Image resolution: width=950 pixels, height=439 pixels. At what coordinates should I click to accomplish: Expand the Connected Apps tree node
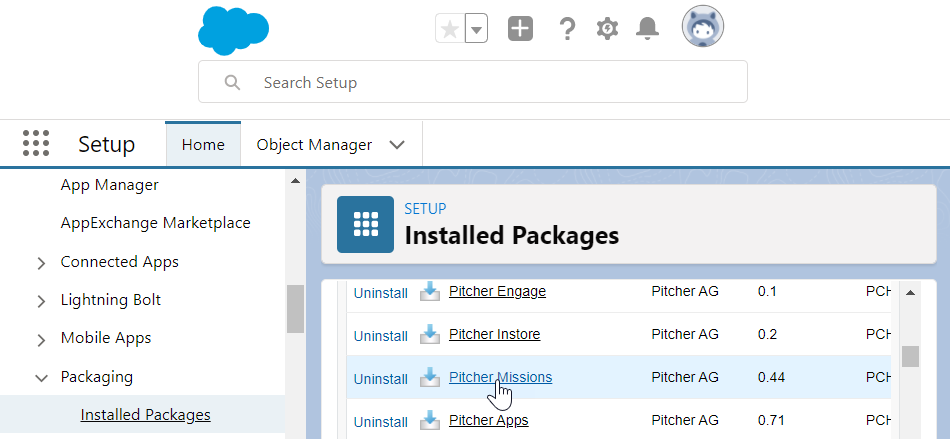(41, 263)
